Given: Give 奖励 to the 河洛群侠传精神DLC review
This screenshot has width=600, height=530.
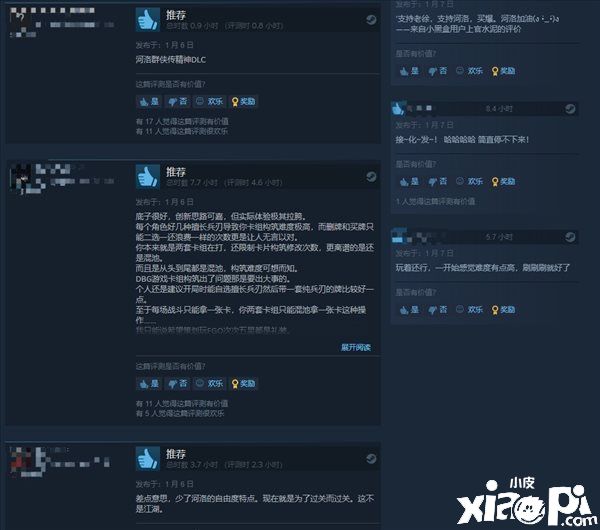Looking at the screenshot, I should pos(243,101).
